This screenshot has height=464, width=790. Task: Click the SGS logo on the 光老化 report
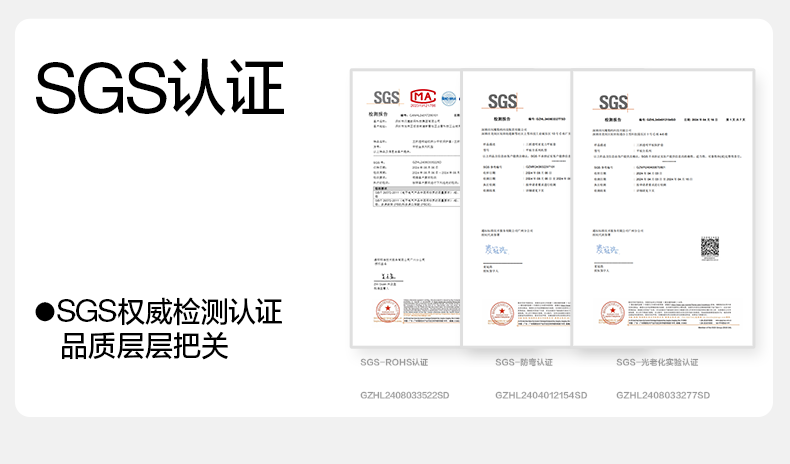pyautogui.click(x=613, y=102)
